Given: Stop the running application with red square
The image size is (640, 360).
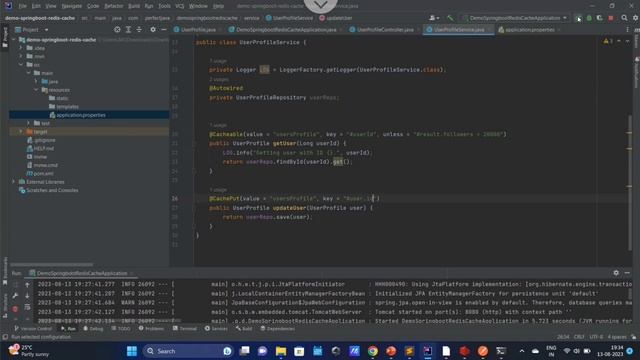Looking at the screenshot, I should point(611,18).
